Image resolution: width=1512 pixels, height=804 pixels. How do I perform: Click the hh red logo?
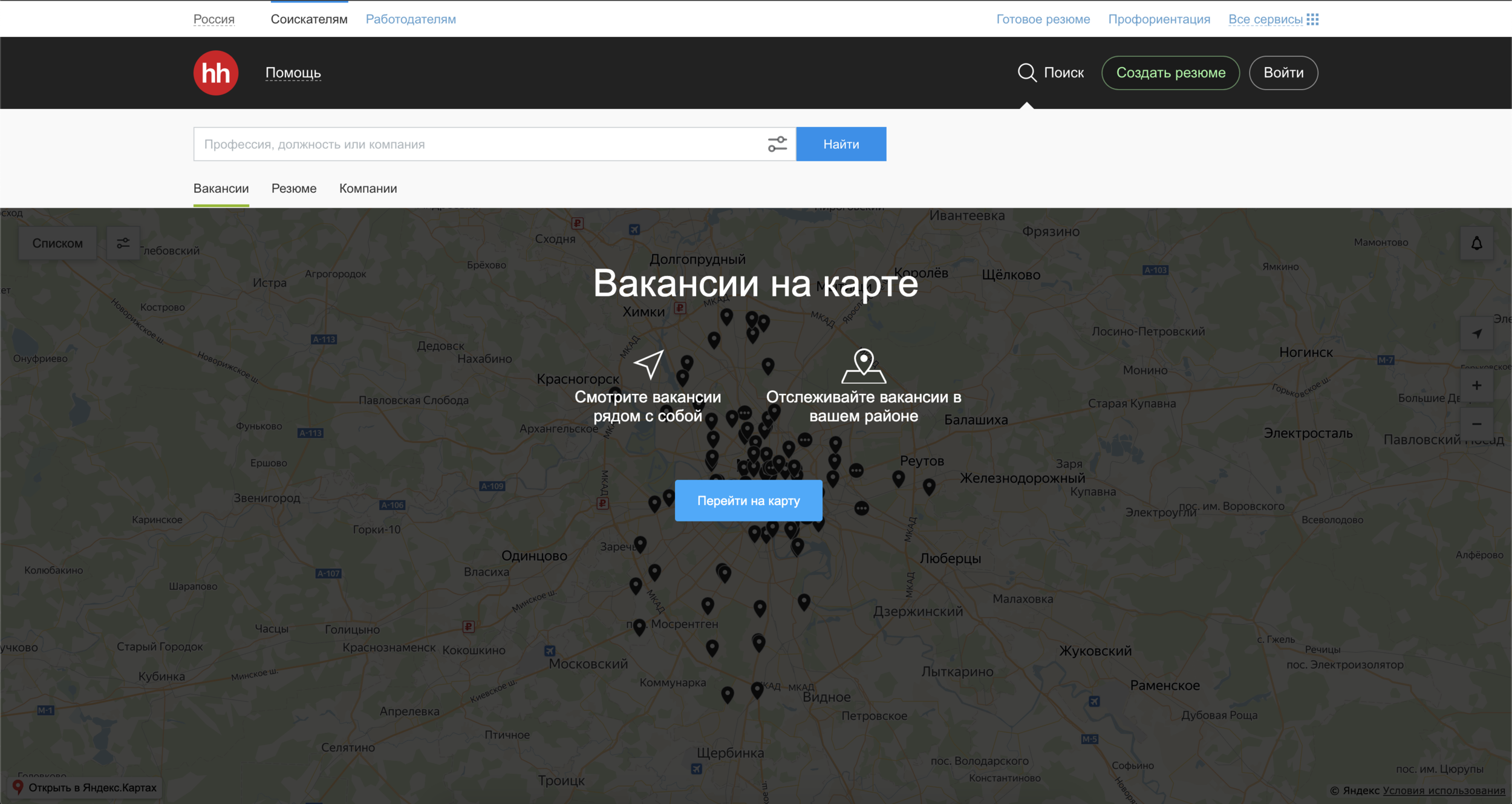(x=215, y=73)
